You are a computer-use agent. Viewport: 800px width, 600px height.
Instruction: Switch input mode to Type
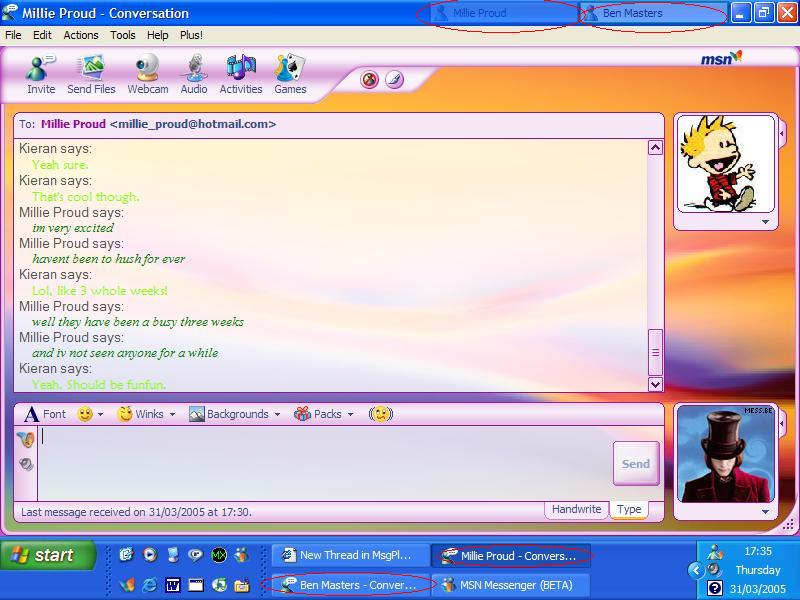[629, 509]
